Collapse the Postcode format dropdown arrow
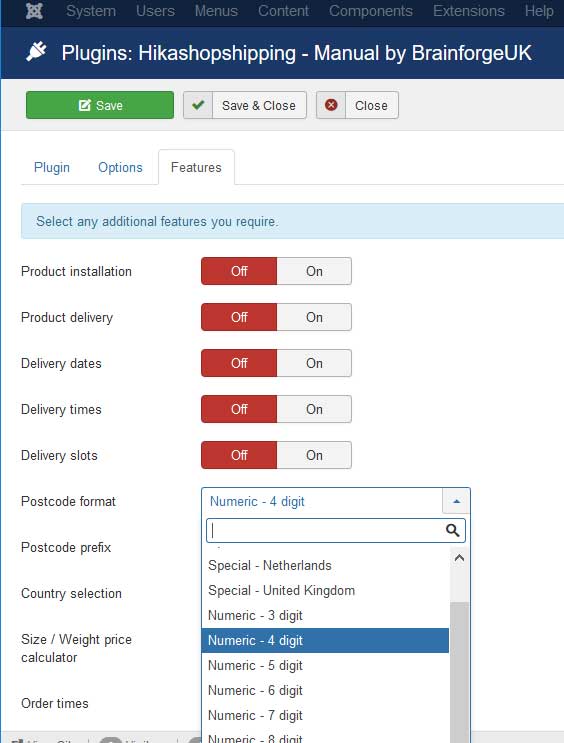 (456, 501)
